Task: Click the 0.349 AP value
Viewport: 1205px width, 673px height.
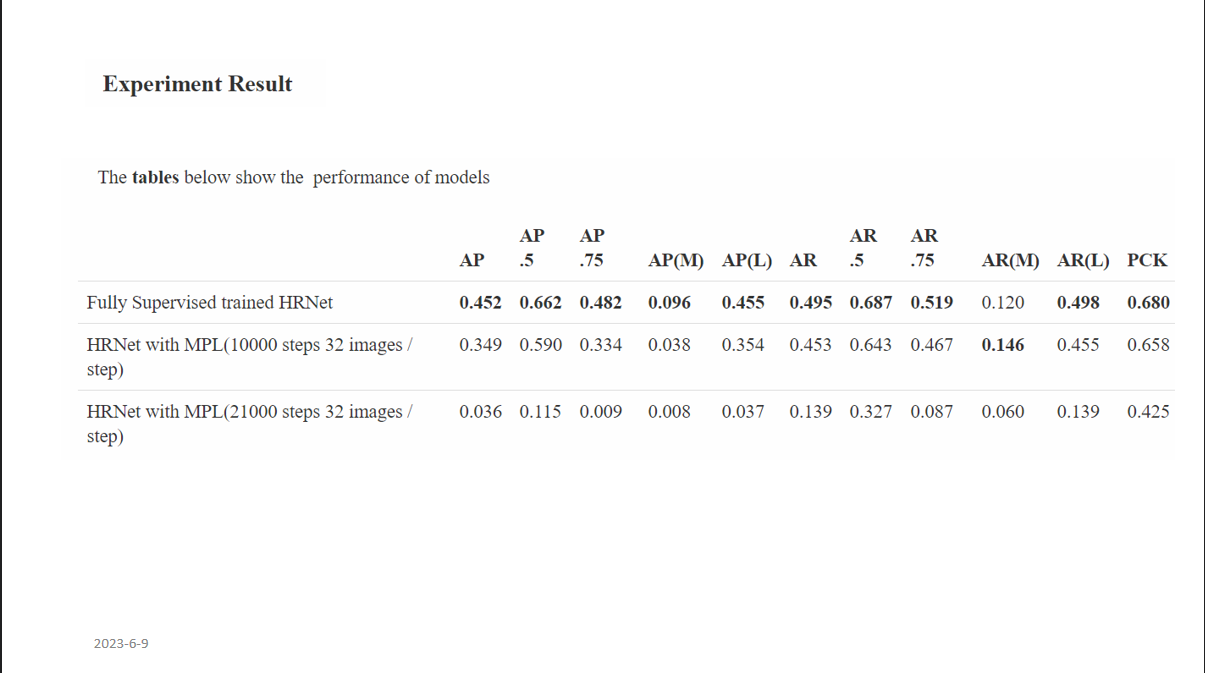Action: pos(480,344)
